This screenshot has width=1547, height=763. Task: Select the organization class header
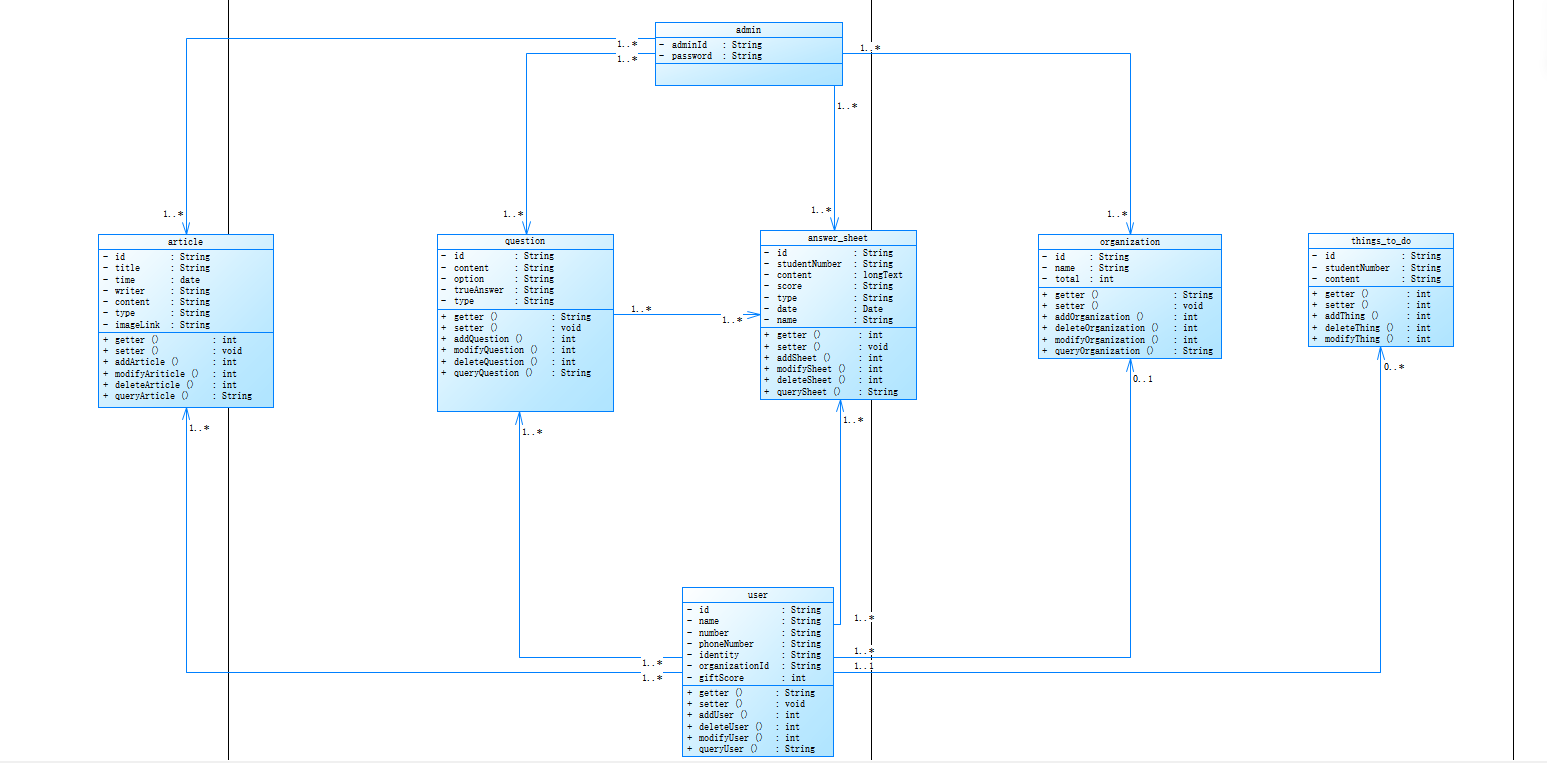(1130, 242)
